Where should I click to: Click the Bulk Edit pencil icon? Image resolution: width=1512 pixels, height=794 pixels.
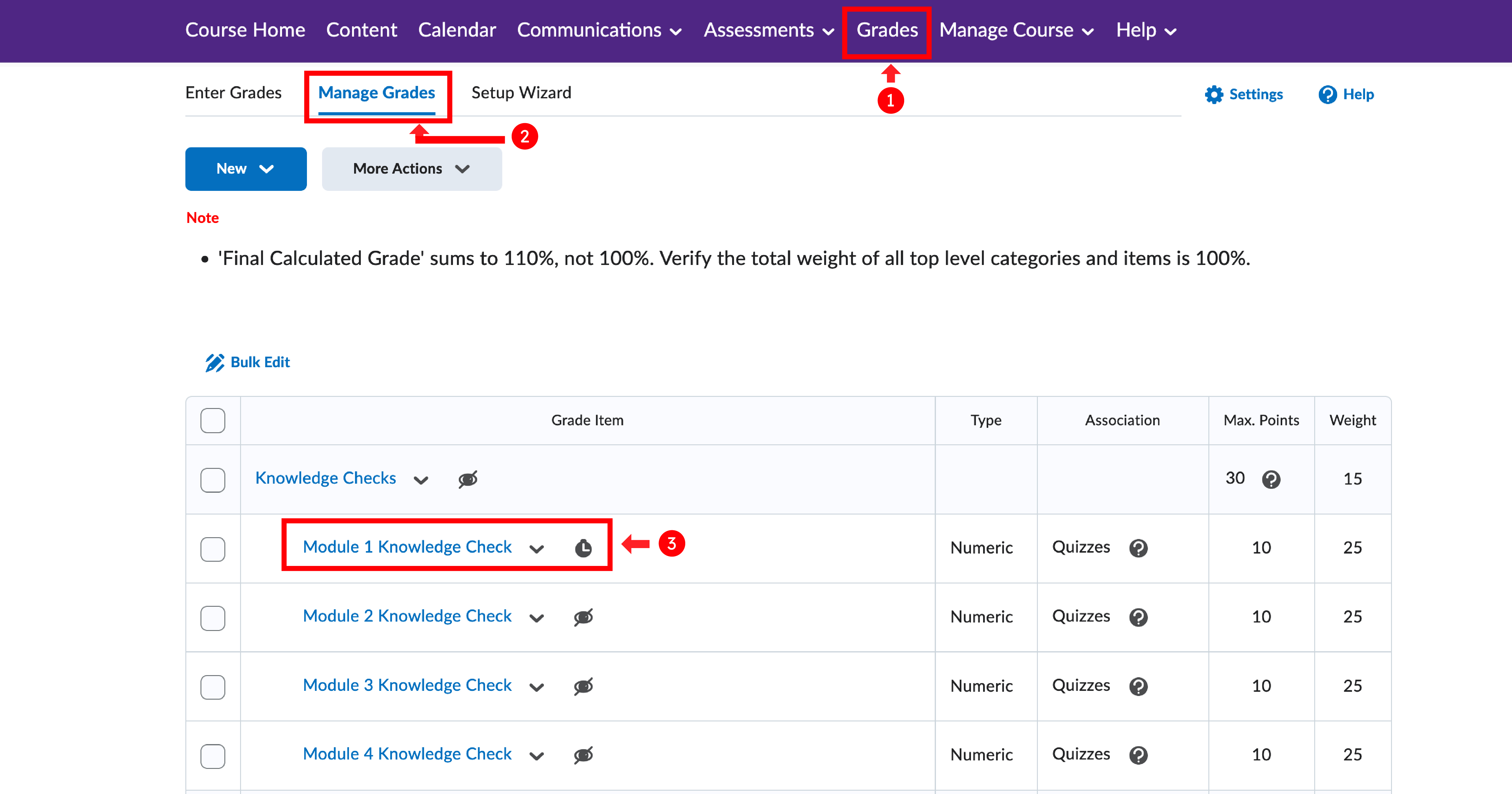point(214,362)
